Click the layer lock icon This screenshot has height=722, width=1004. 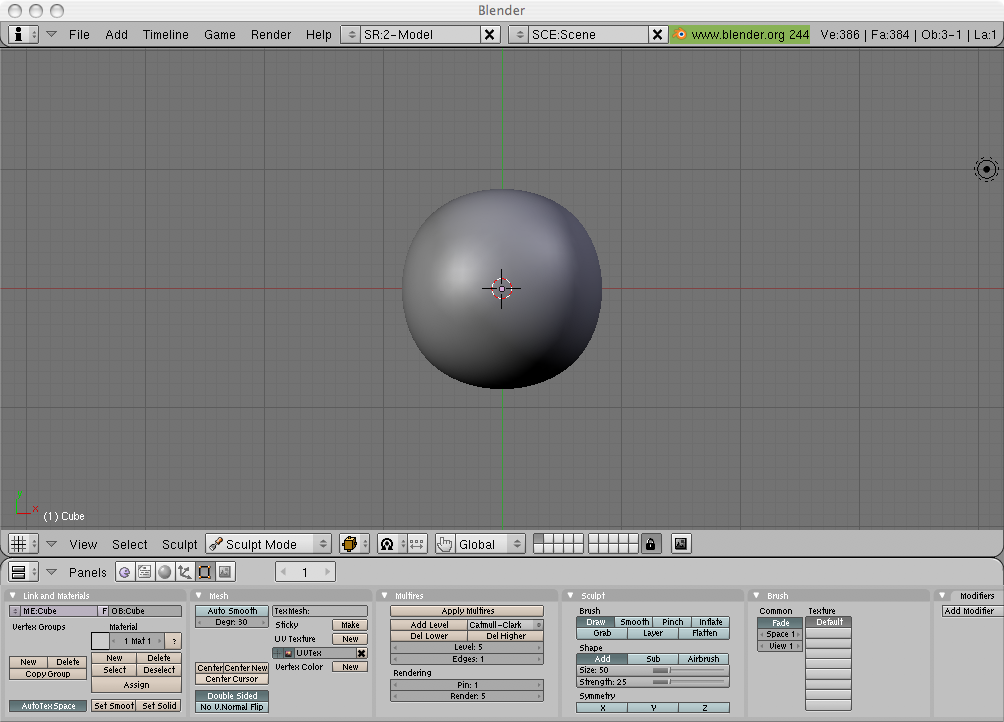(x=651, y=544)
